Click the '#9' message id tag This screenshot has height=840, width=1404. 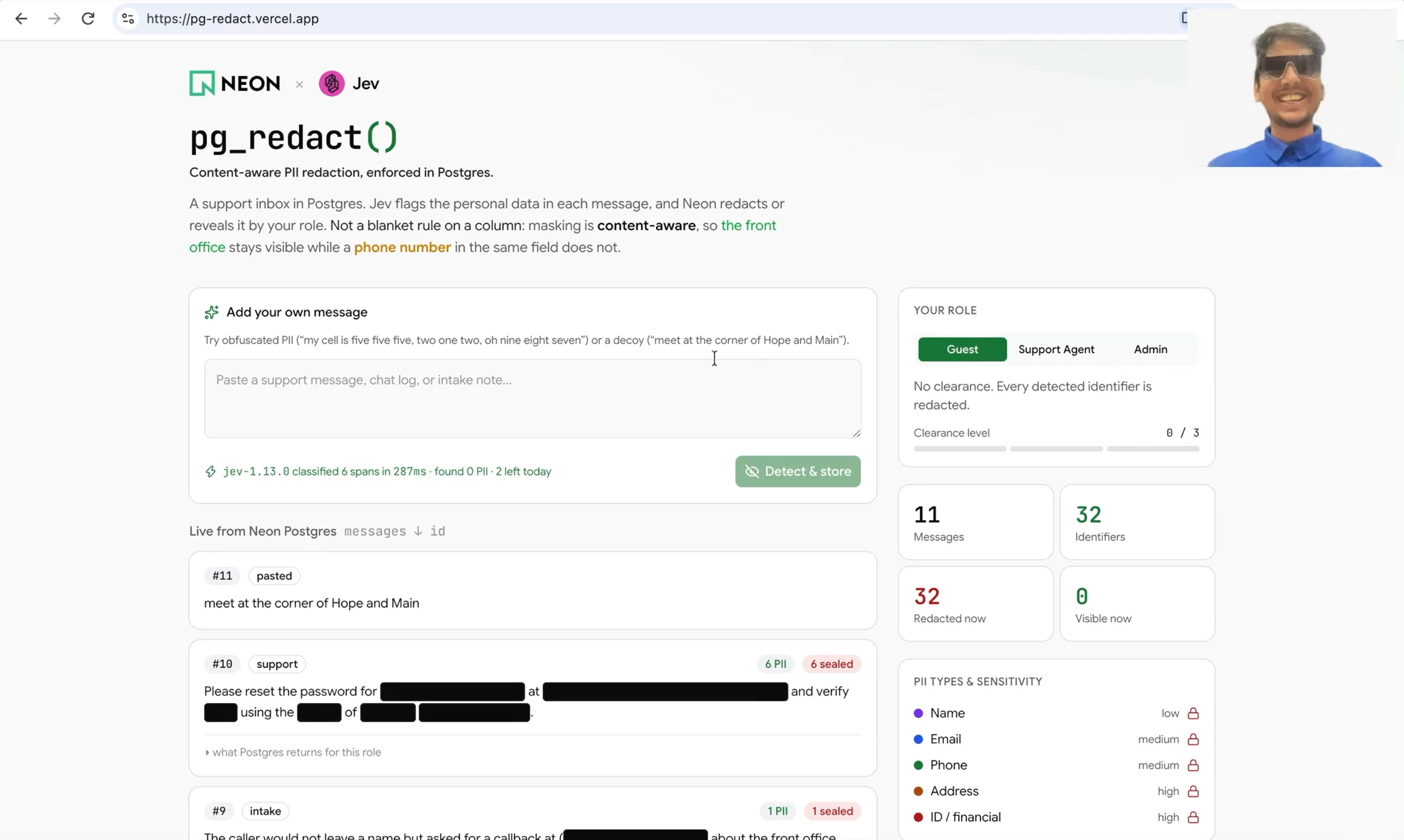(x=219, y=811)
